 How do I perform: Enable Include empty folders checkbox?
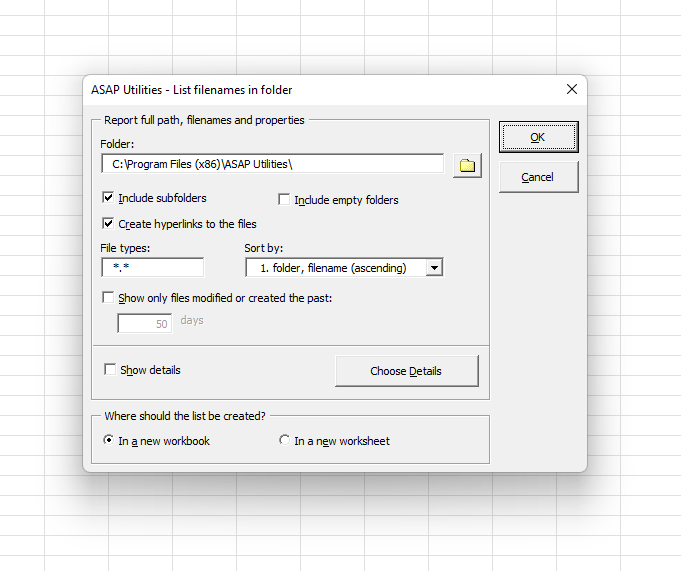284,200
